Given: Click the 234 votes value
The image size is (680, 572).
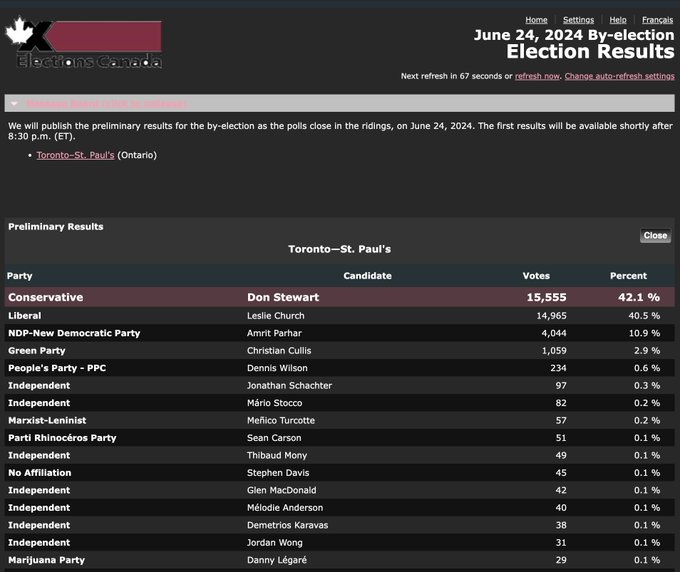Looking at the screenshot, I should tap(558, 368).
